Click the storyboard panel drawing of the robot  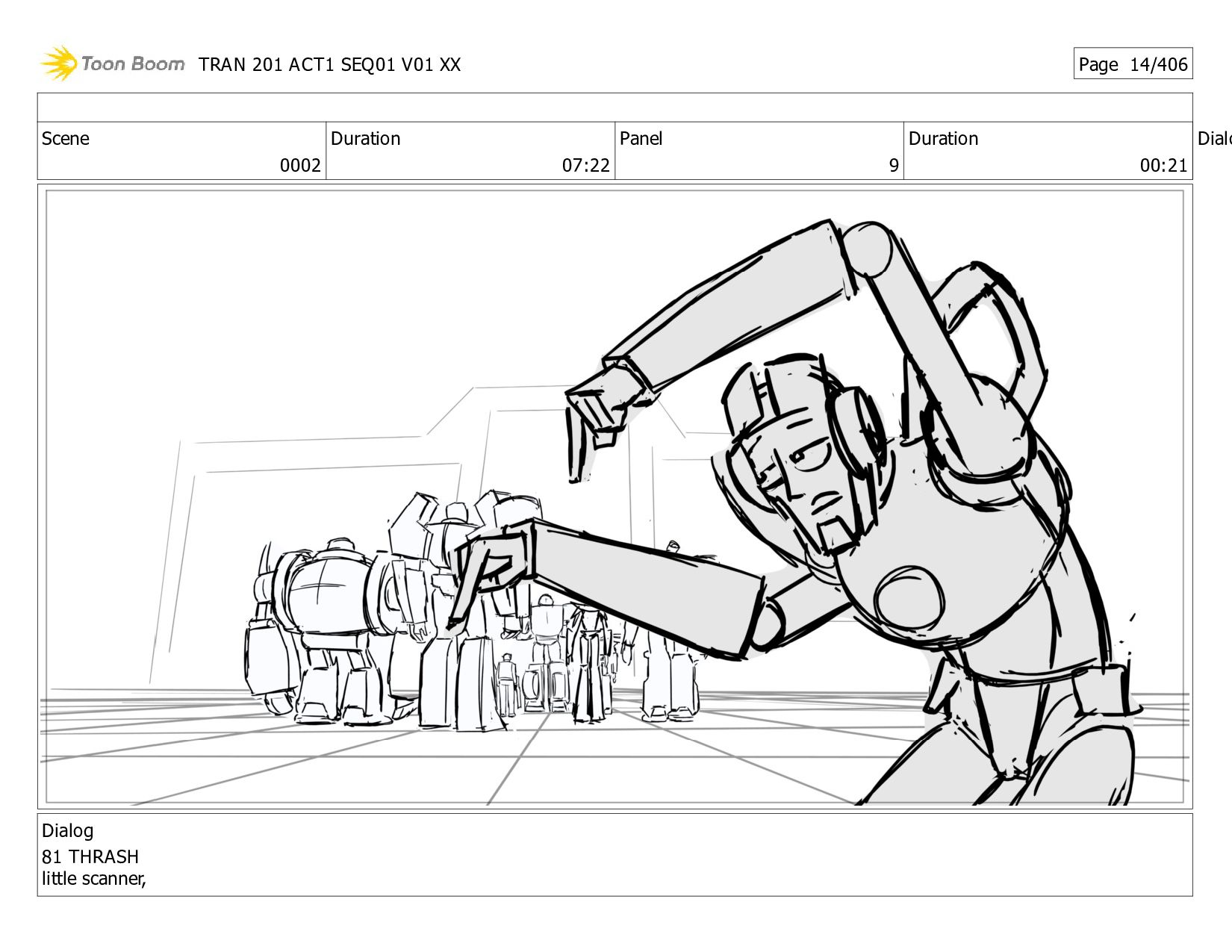[615, 497]
